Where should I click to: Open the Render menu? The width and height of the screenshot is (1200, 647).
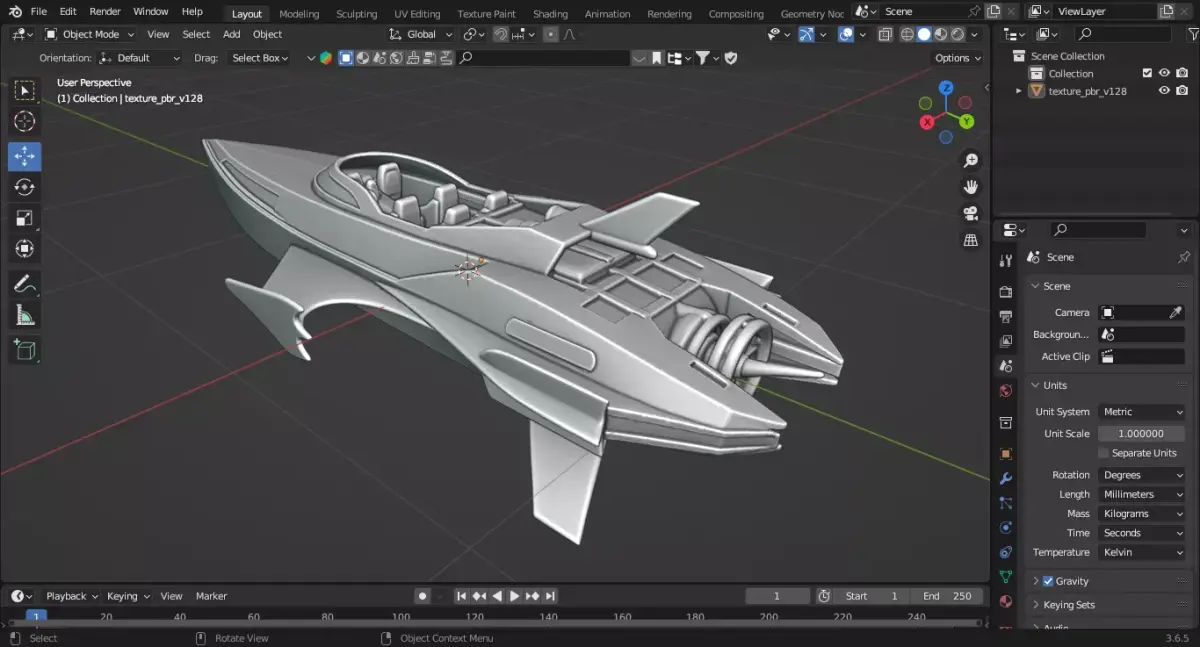pos(105,12)
